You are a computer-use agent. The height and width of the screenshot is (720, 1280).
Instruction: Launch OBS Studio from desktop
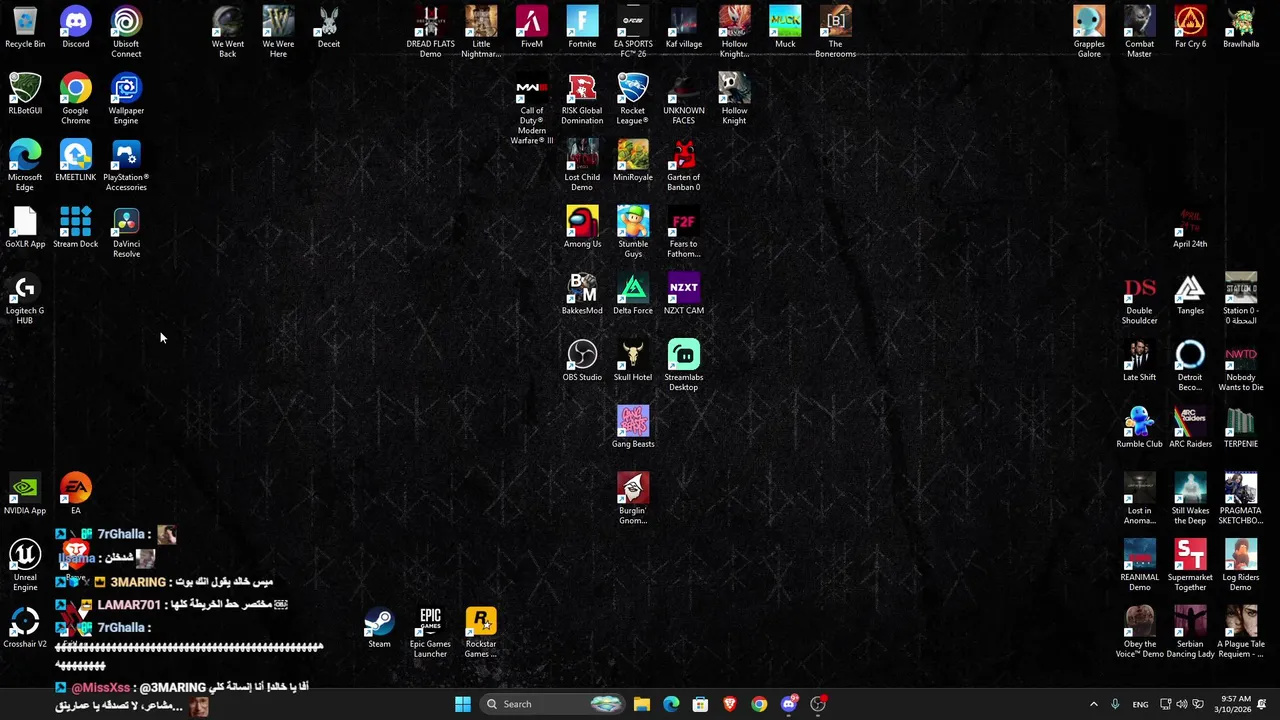582,362
